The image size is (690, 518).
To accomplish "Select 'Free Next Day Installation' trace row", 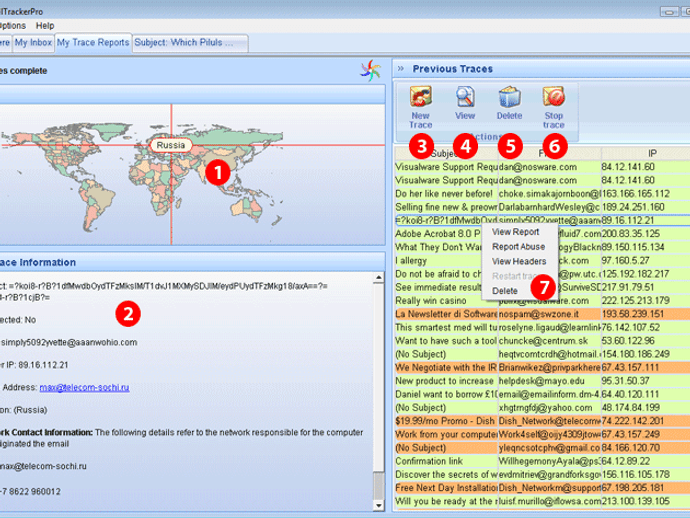I will tap(543, 488).
